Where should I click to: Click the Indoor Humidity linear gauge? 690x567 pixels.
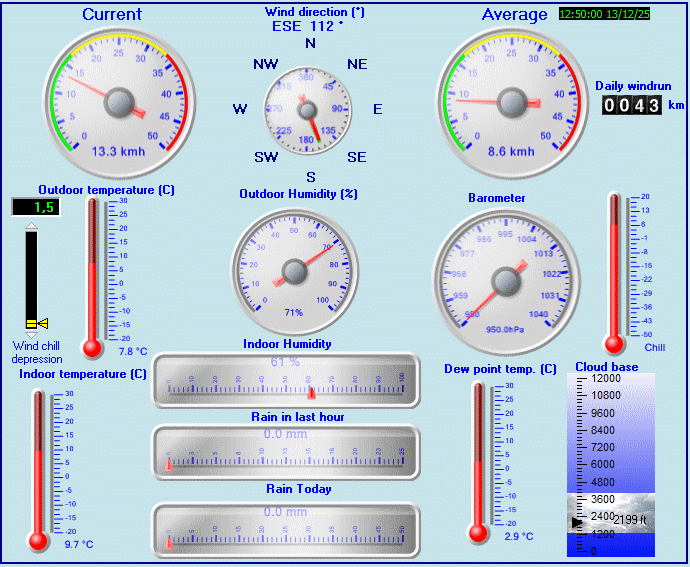click(286, 381)
